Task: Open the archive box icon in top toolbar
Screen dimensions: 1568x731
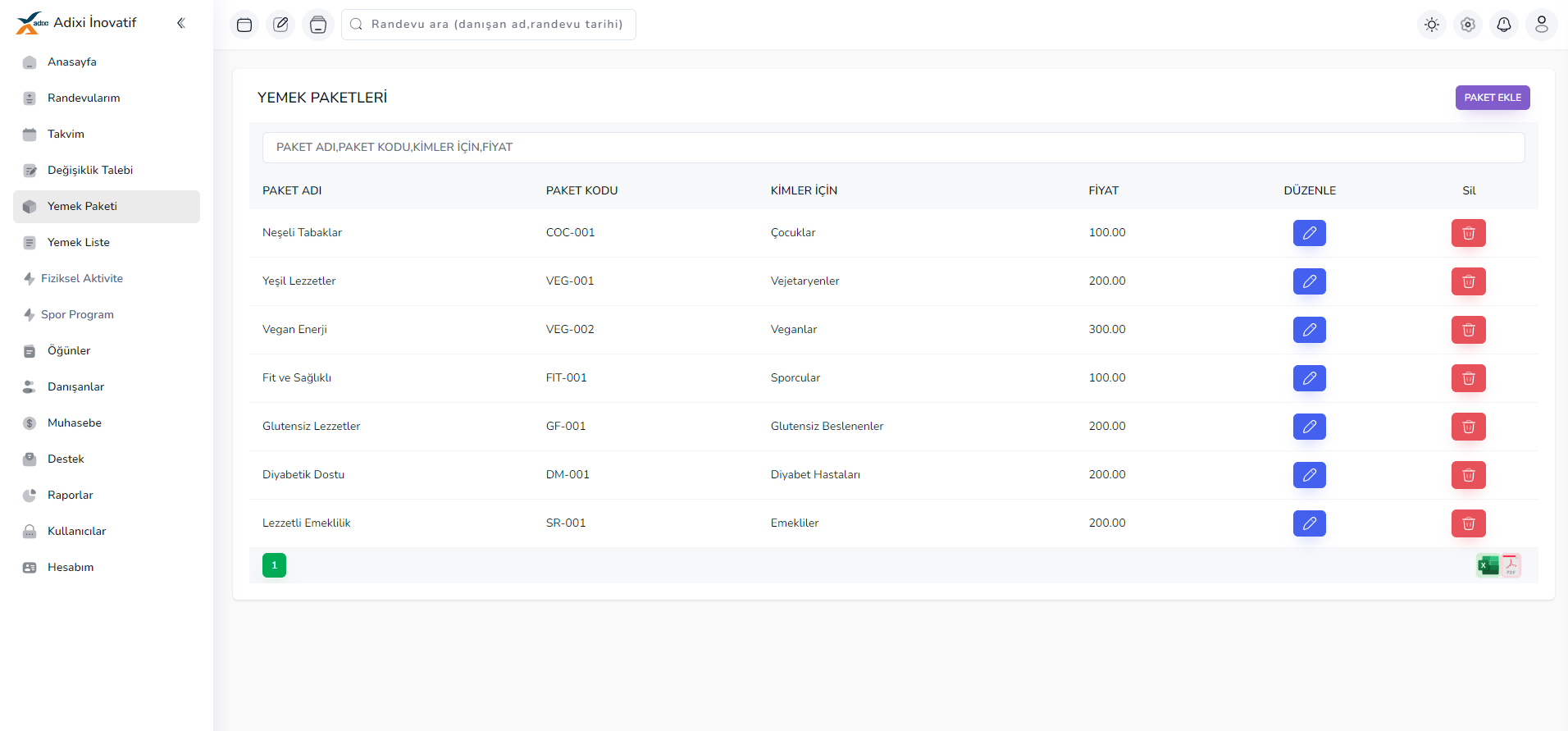Action: pos(318,25)
